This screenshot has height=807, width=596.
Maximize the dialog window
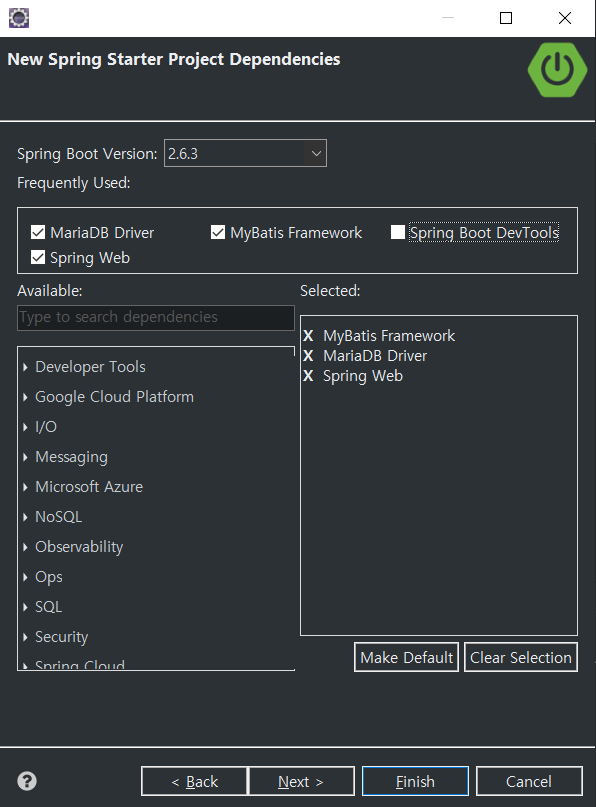tap(506, 18)
